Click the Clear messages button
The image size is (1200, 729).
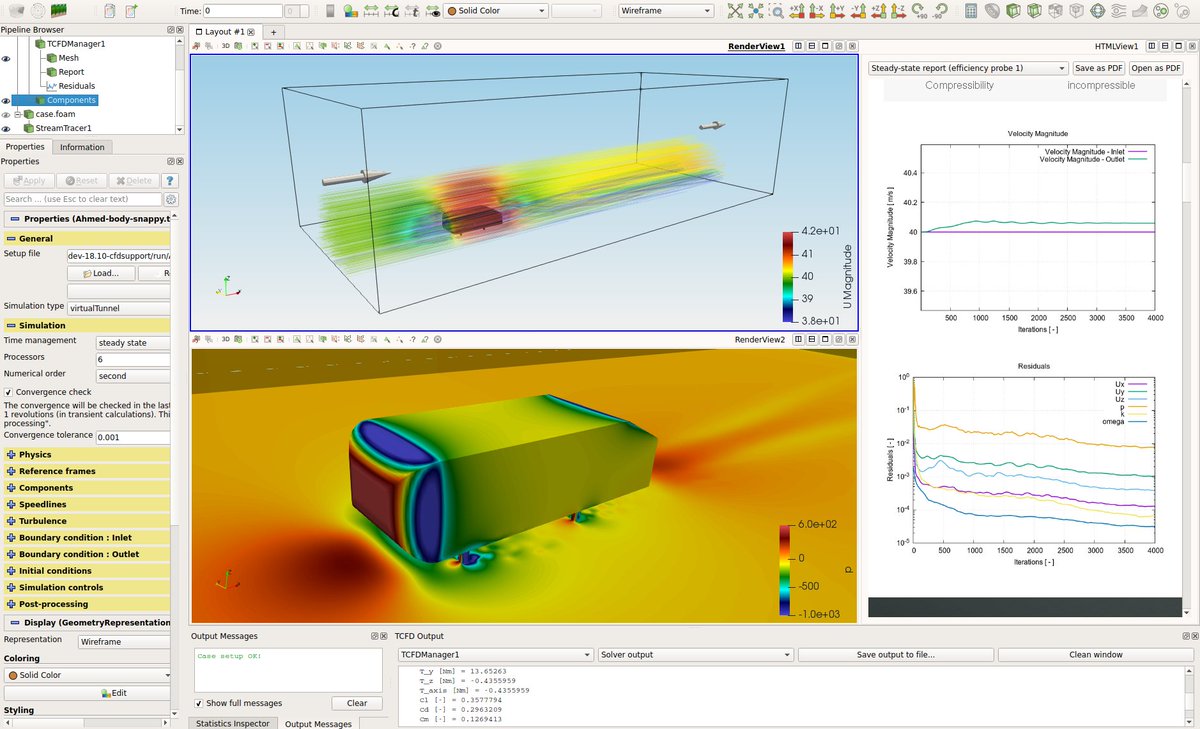tap(357, 703)
